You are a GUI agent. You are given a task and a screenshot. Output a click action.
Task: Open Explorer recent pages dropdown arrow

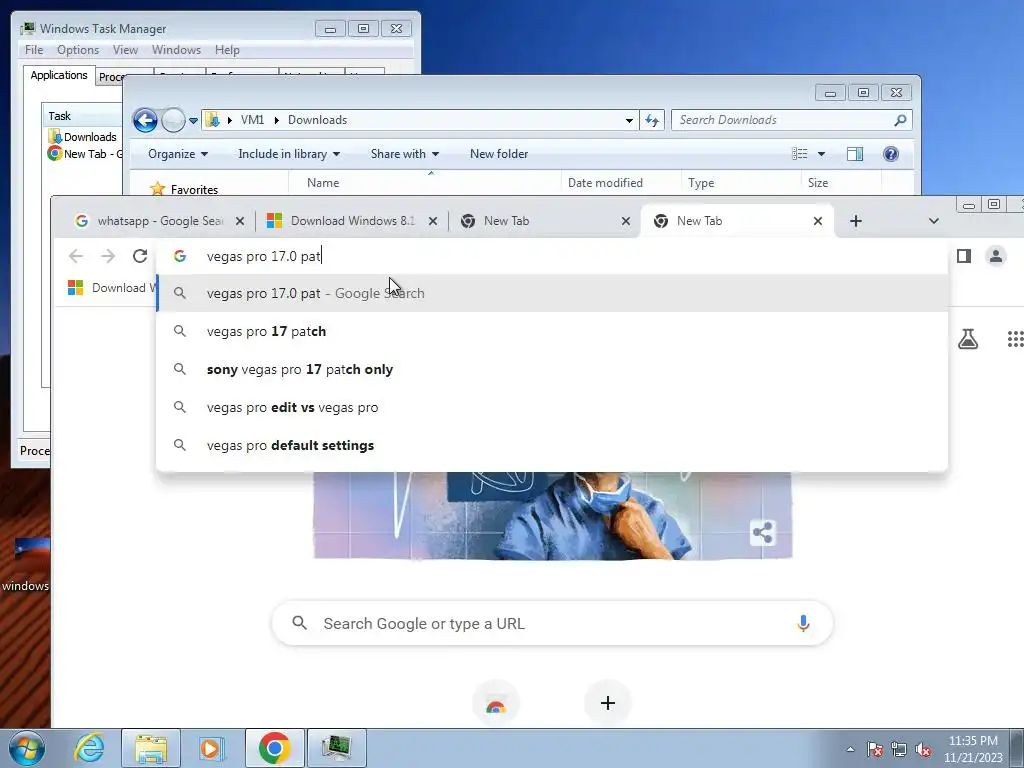[x=193, y=121]
